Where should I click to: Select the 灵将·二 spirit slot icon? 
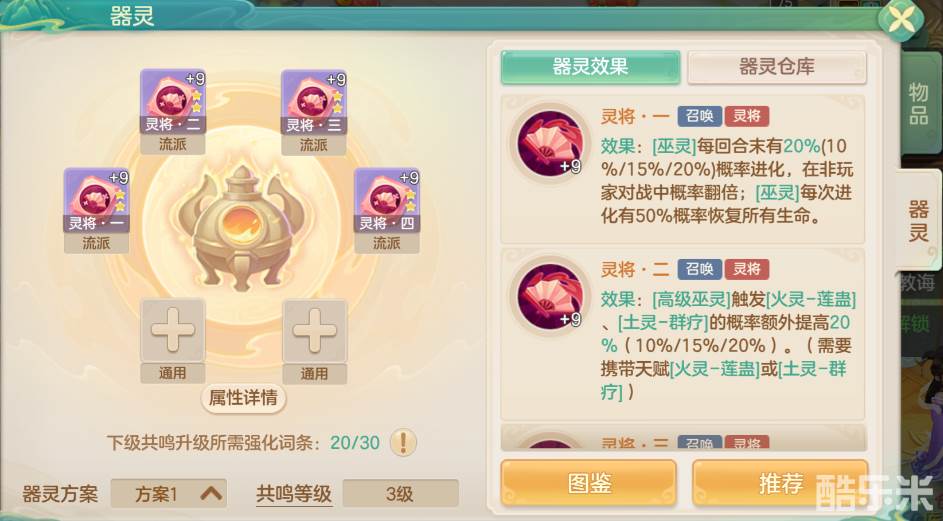[x=173, y=101]
